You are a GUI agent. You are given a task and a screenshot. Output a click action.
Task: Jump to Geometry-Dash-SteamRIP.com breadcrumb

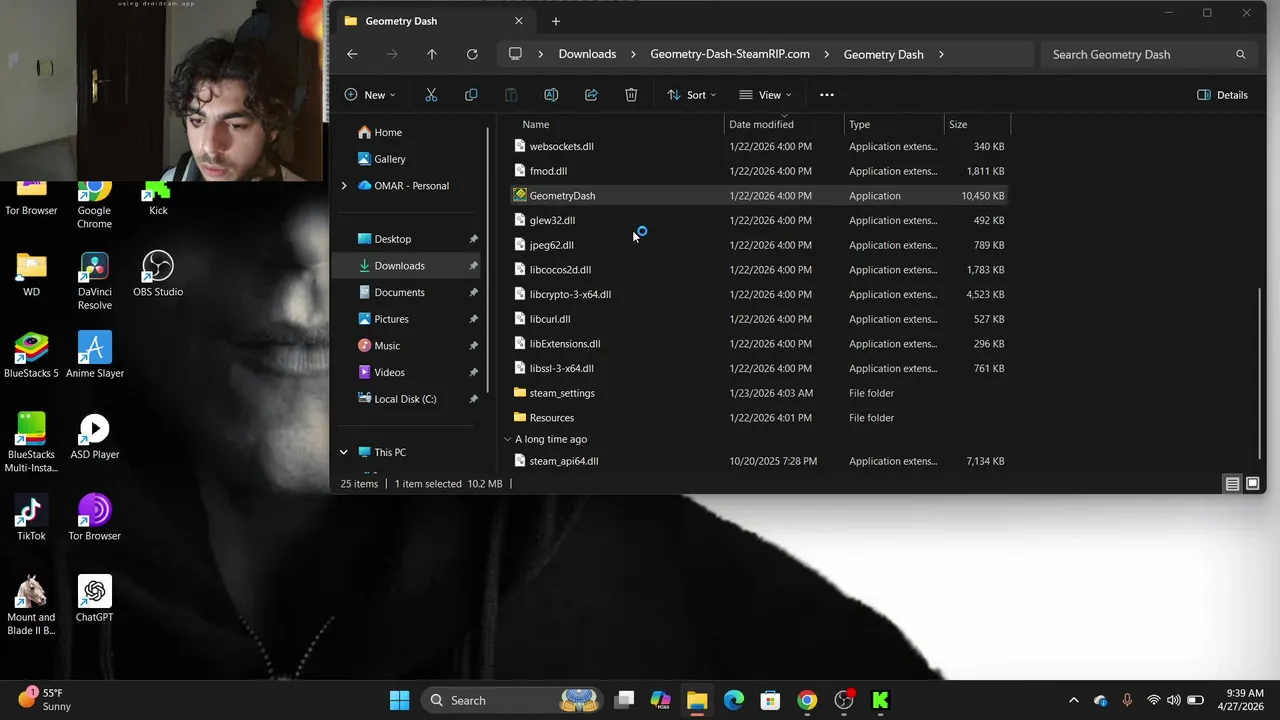(x=730, y=54)
